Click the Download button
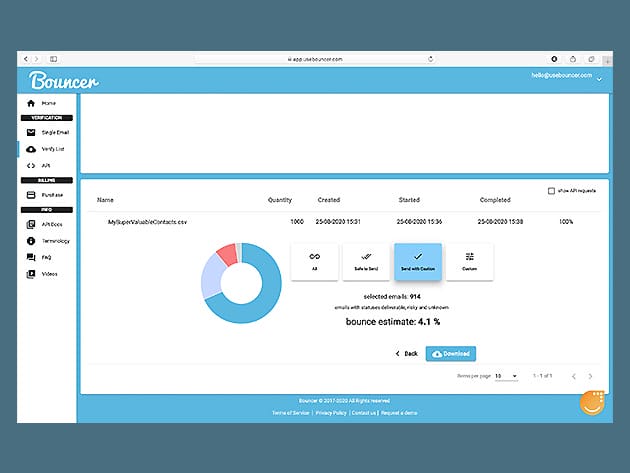 point(451,353)
